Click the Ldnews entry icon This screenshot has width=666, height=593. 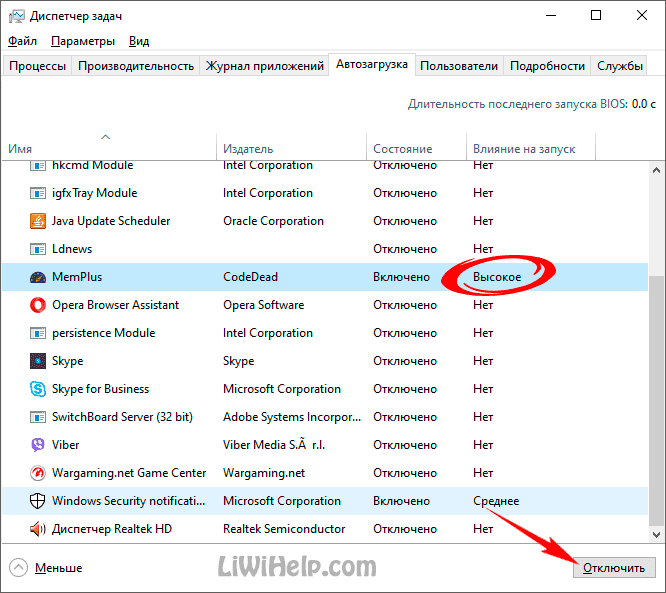38,249
